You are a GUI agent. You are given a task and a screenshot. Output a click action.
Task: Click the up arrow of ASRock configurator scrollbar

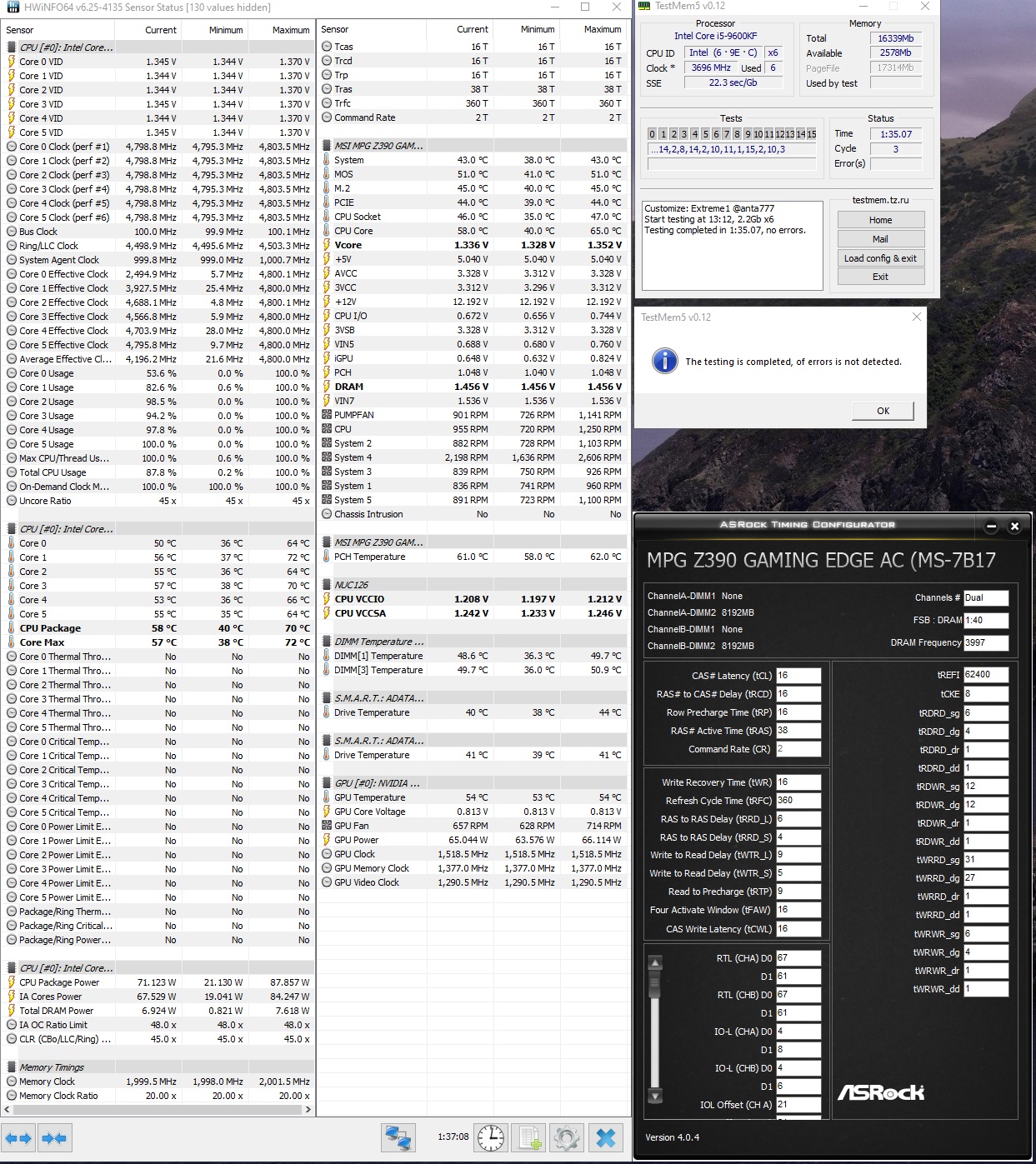[x=655, y=963]
